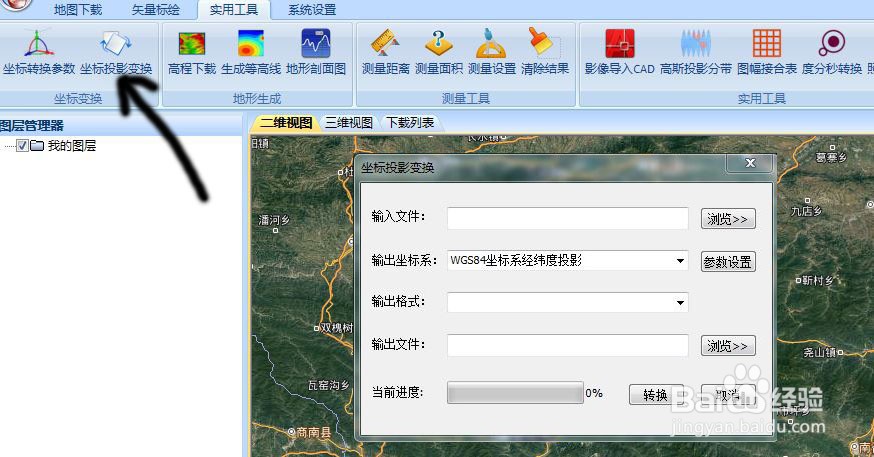
Task: Click the 当前进度 progress bar
Action: [515, 393]
